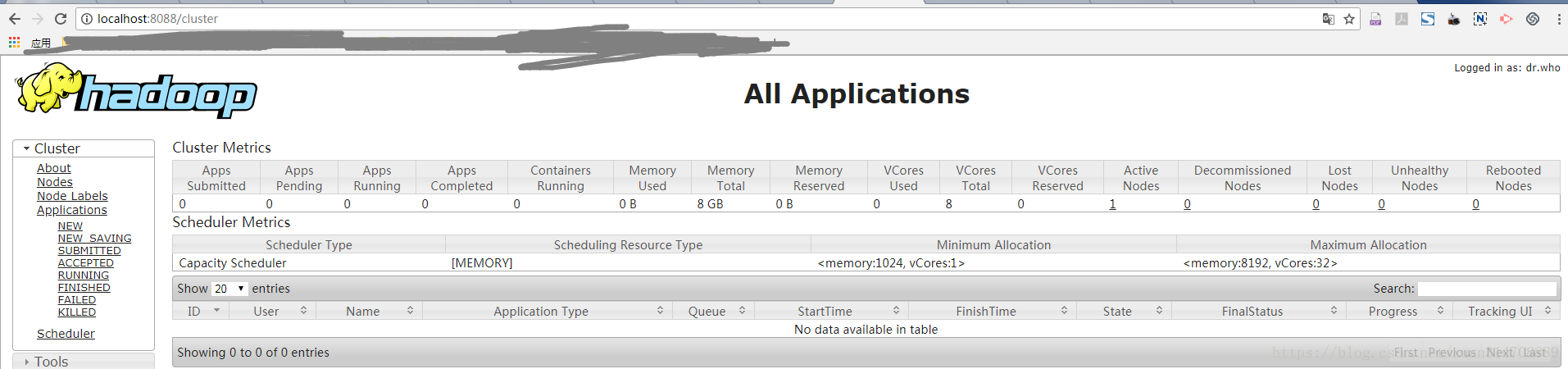
Task: Open the Scheduler link in sidebar
Action: [66, 334]
